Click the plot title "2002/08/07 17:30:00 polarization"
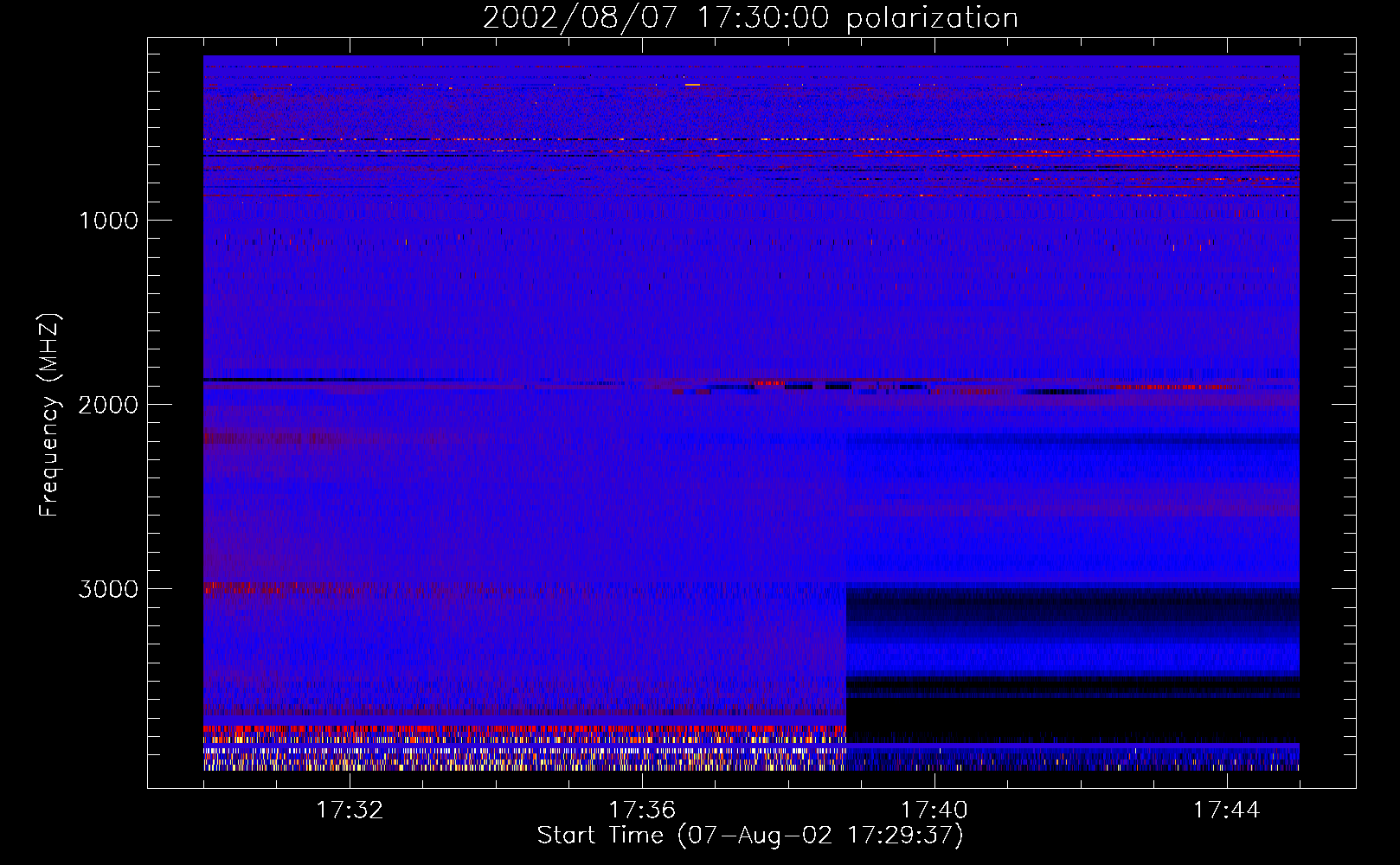This screenshot has height=865, width=1400. click(x=750, y=18)
